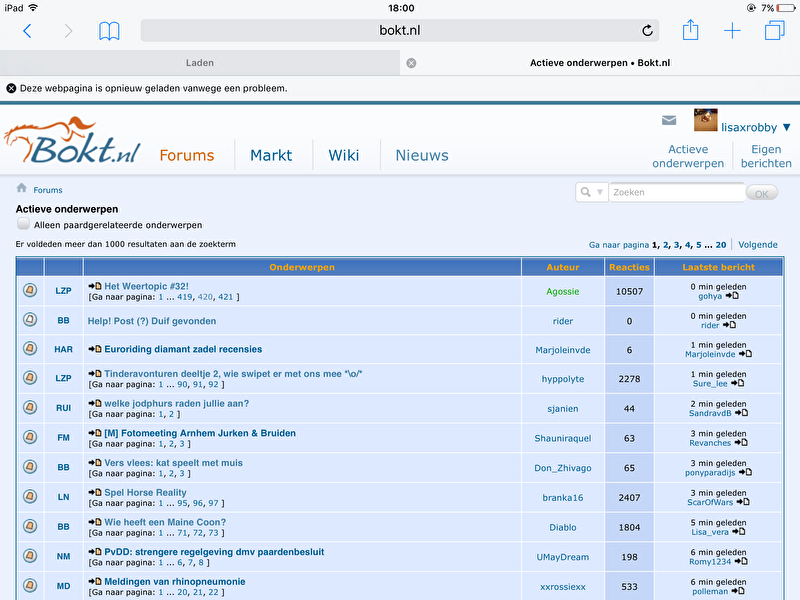Jump to first unread in welke jodphurs topic

coord(95,403)
